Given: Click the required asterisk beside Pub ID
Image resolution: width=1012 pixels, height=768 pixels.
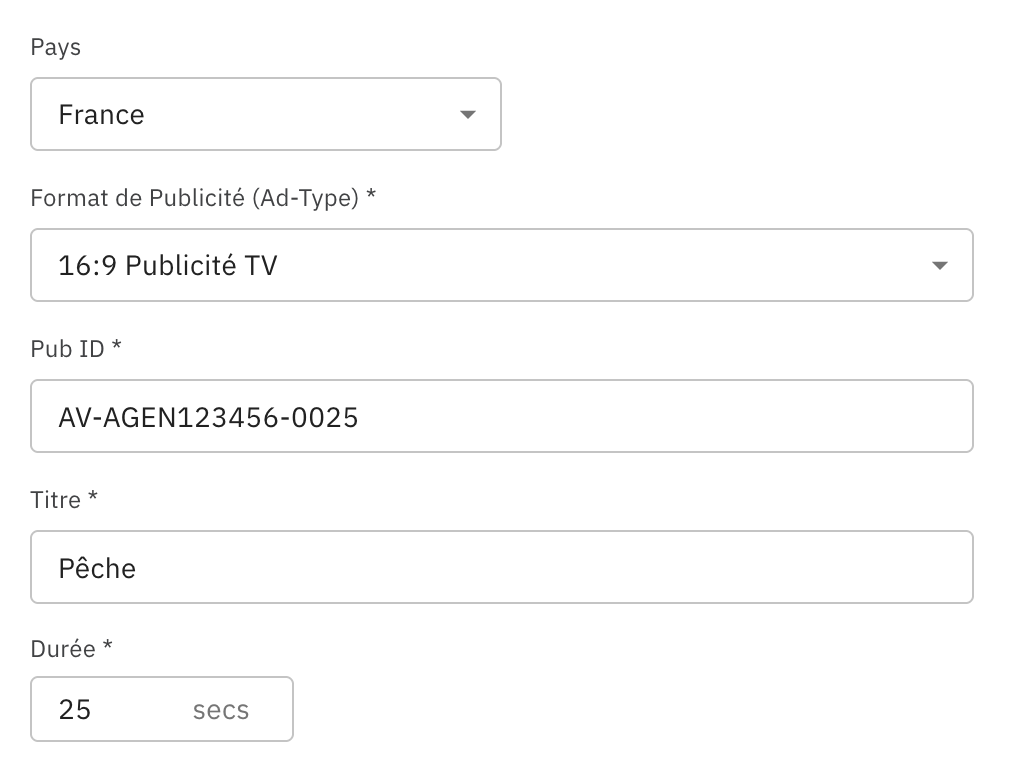Looking at the screenshot, I should pos(116,347).
